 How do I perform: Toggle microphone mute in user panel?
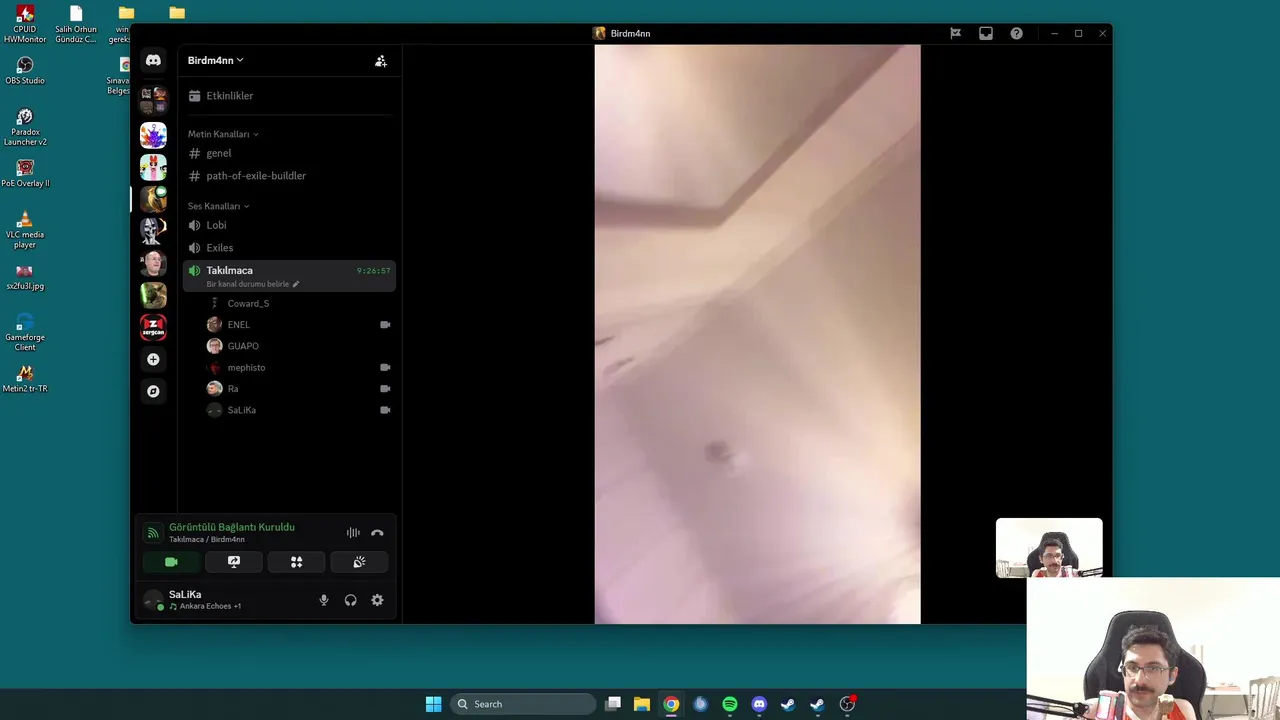[x=323, y=600]
